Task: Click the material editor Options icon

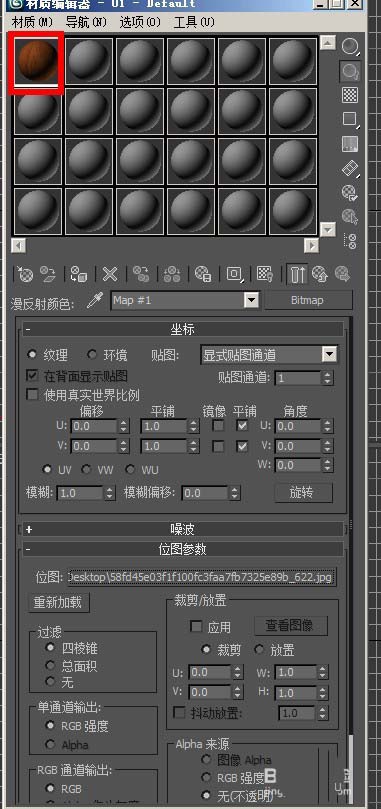Action: tap(351, 192)
